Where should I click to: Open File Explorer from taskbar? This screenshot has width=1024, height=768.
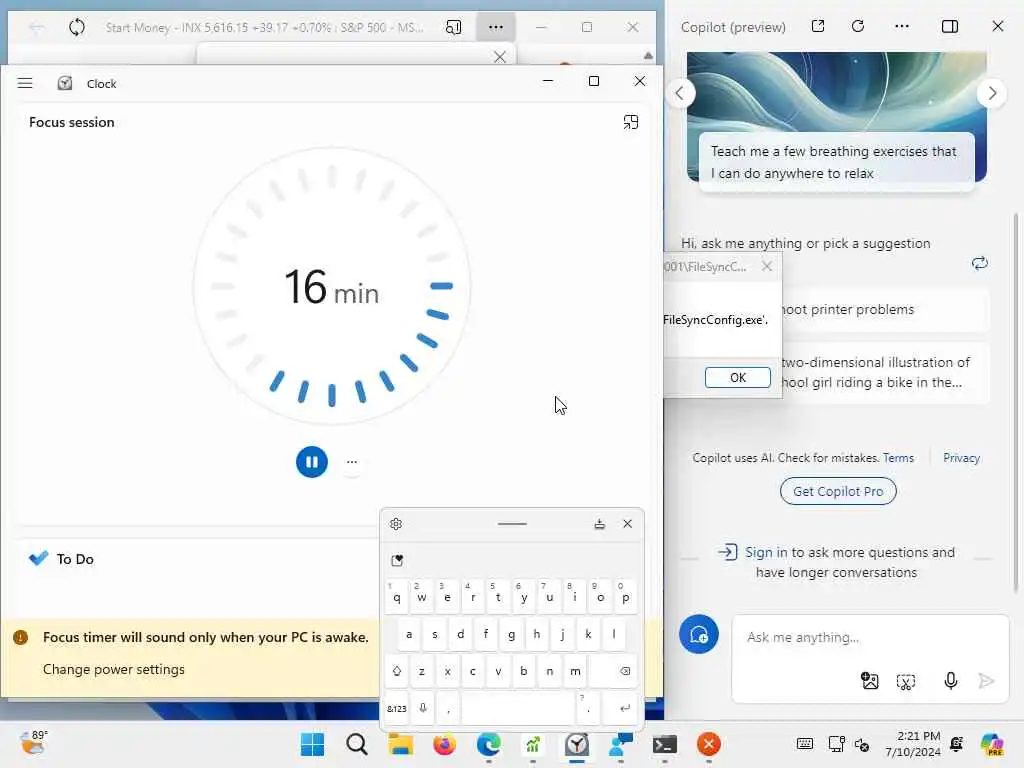pos(400,744)
